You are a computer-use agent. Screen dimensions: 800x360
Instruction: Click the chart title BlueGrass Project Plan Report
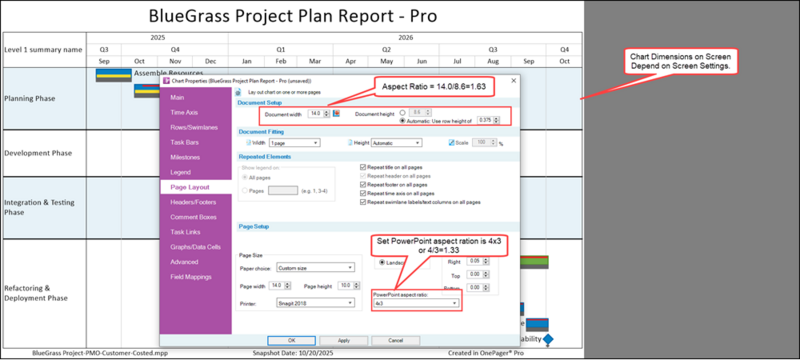[293, 16]
